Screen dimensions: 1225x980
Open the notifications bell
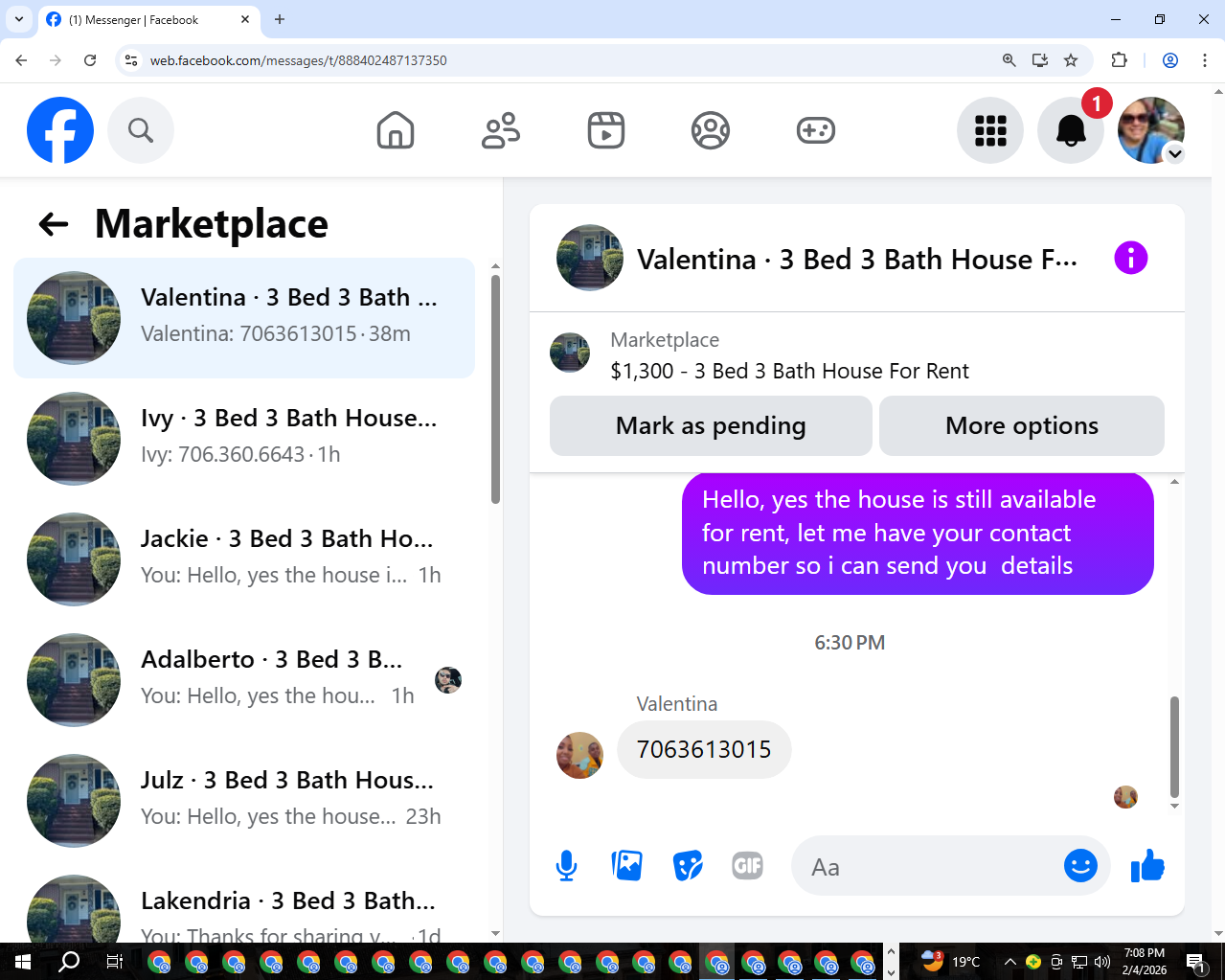pos(1071,130)
